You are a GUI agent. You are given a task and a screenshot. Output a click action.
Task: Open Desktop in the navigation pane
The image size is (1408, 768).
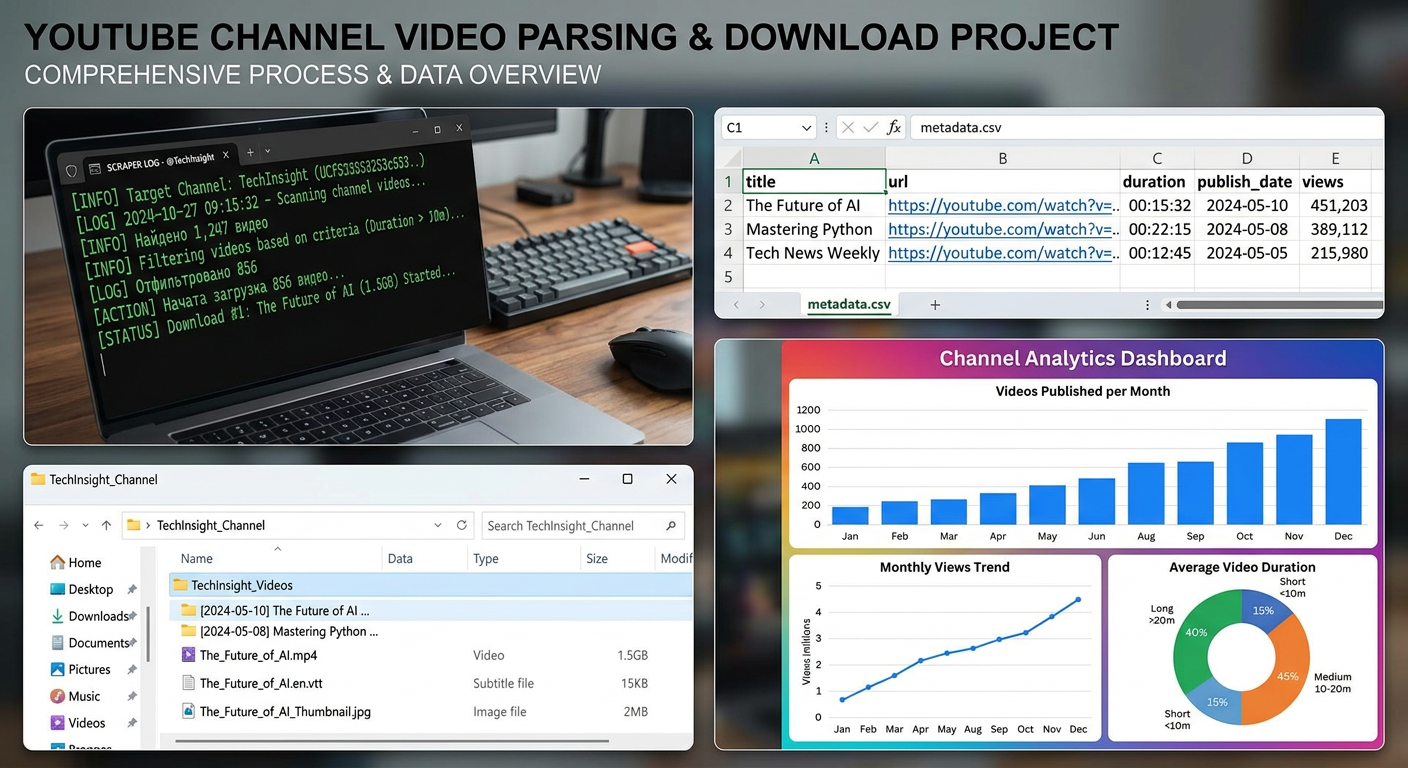(82, 589)
